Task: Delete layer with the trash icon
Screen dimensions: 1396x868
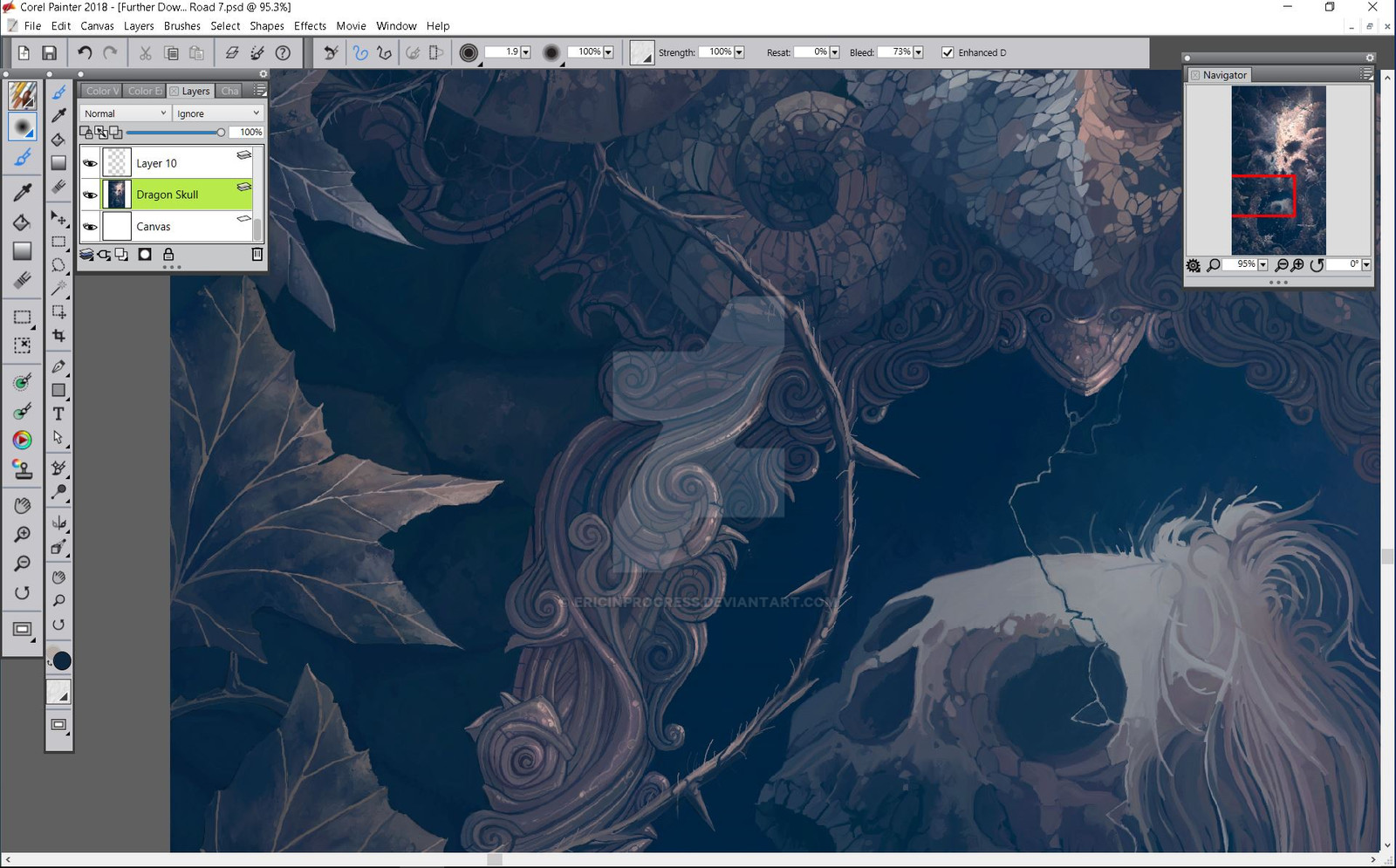Action: pos(257,255)
